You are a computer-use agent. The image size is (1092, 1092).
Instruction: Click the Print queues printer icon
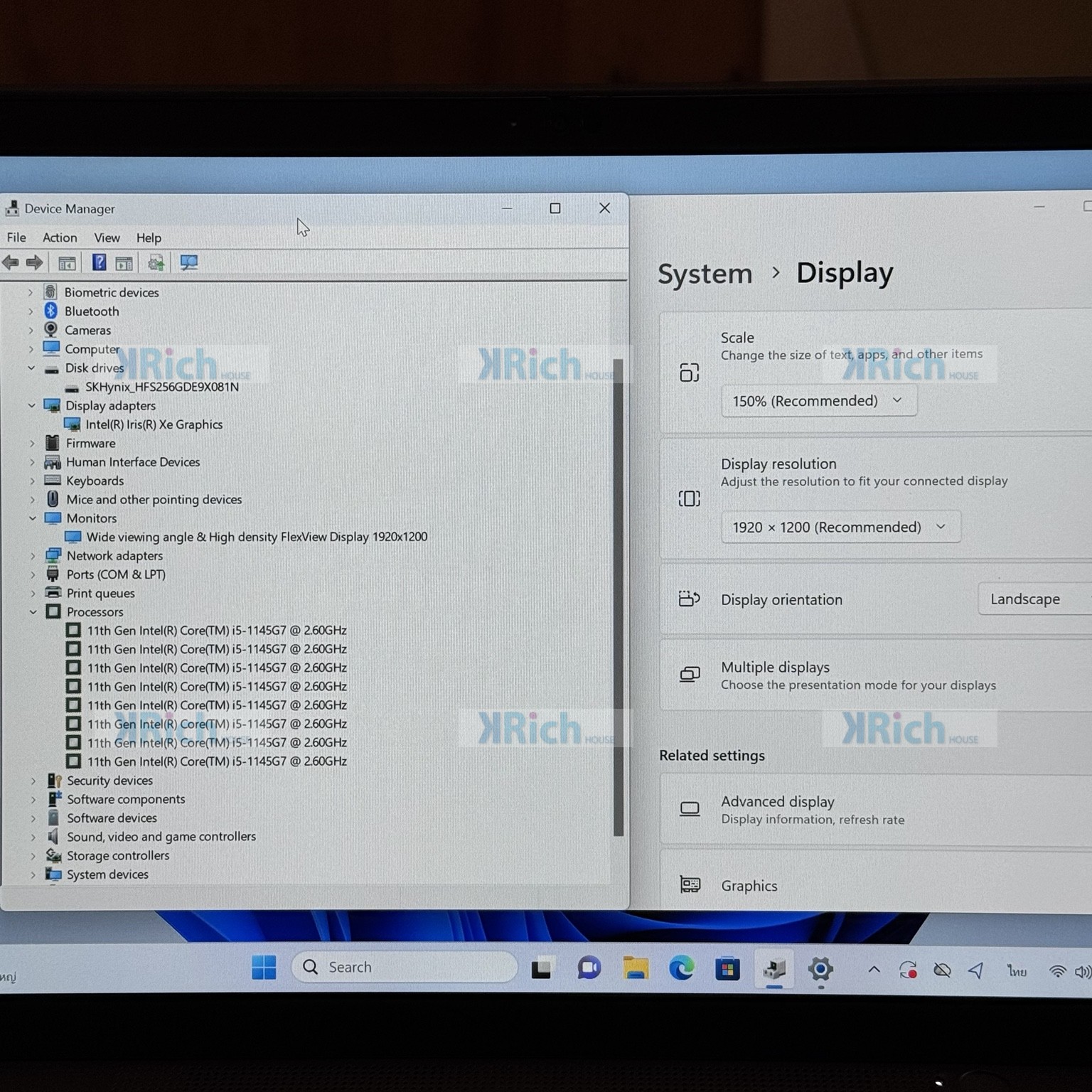tap(53, 593)
